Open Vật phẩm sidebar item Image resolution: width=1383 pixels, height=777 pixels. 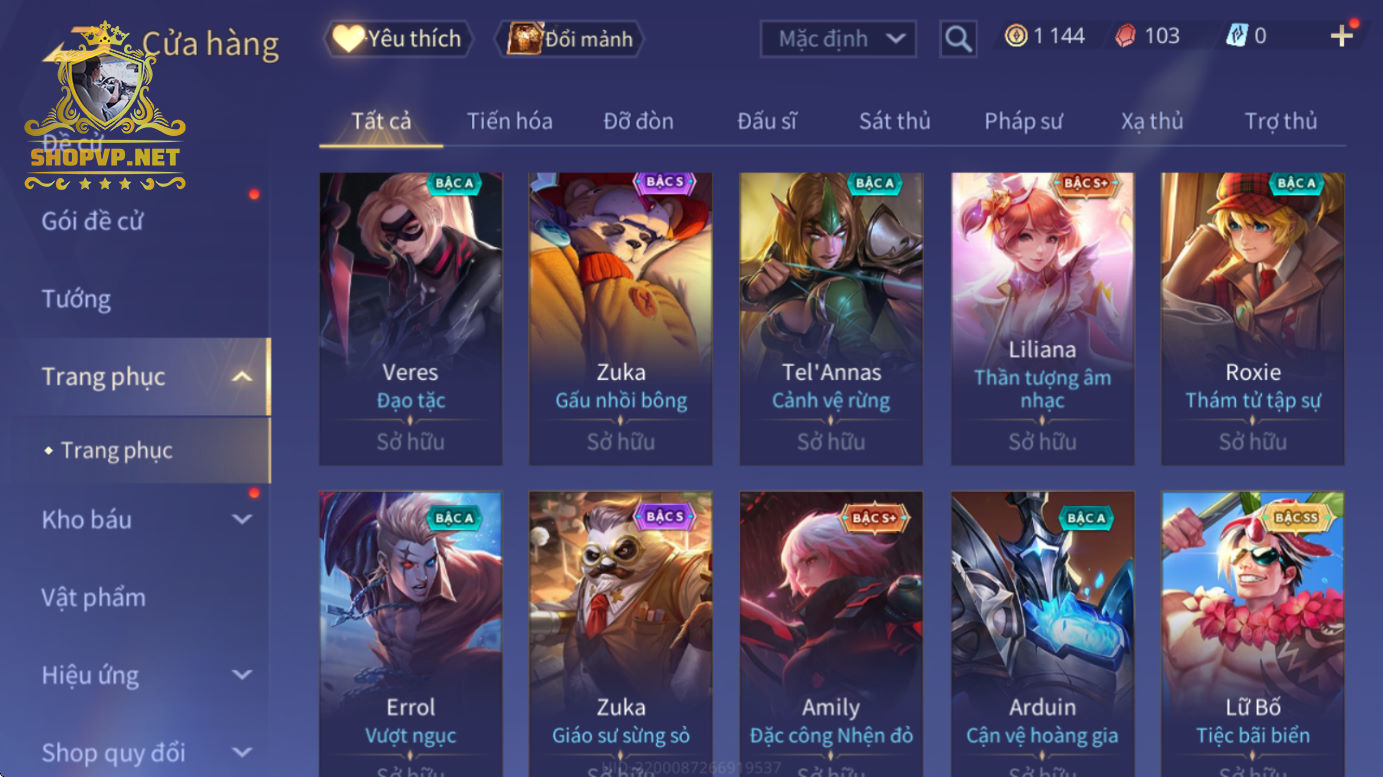pos(93,597)
